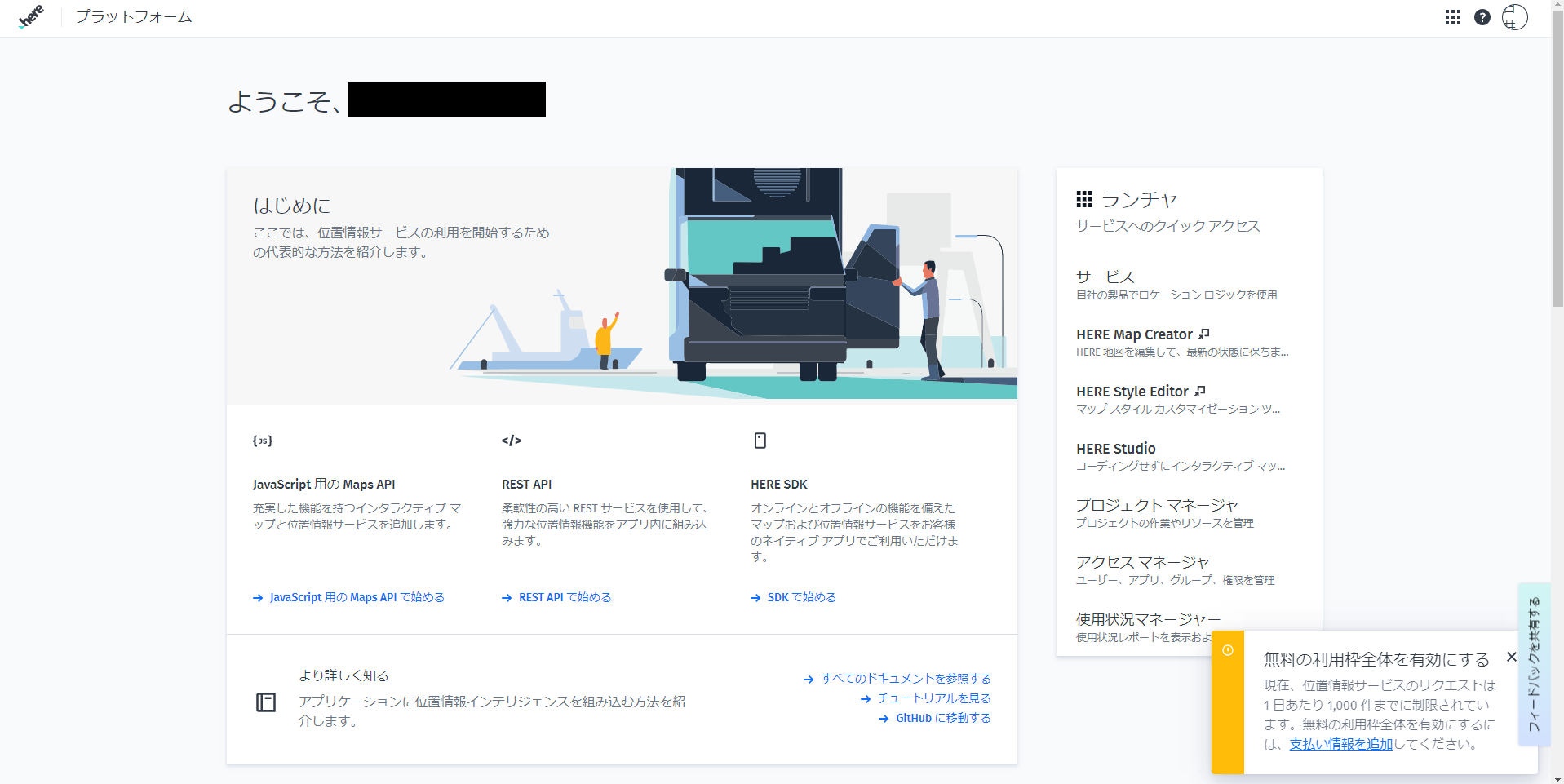Open REST API で始める link
1564x784 pixels.
click(565, 597)
